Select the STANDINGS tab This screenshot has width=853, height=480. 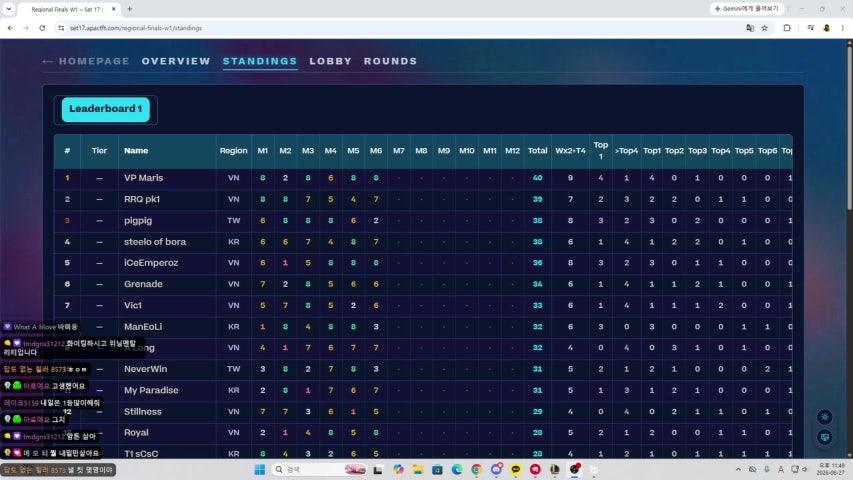click(x=260, y=61)
